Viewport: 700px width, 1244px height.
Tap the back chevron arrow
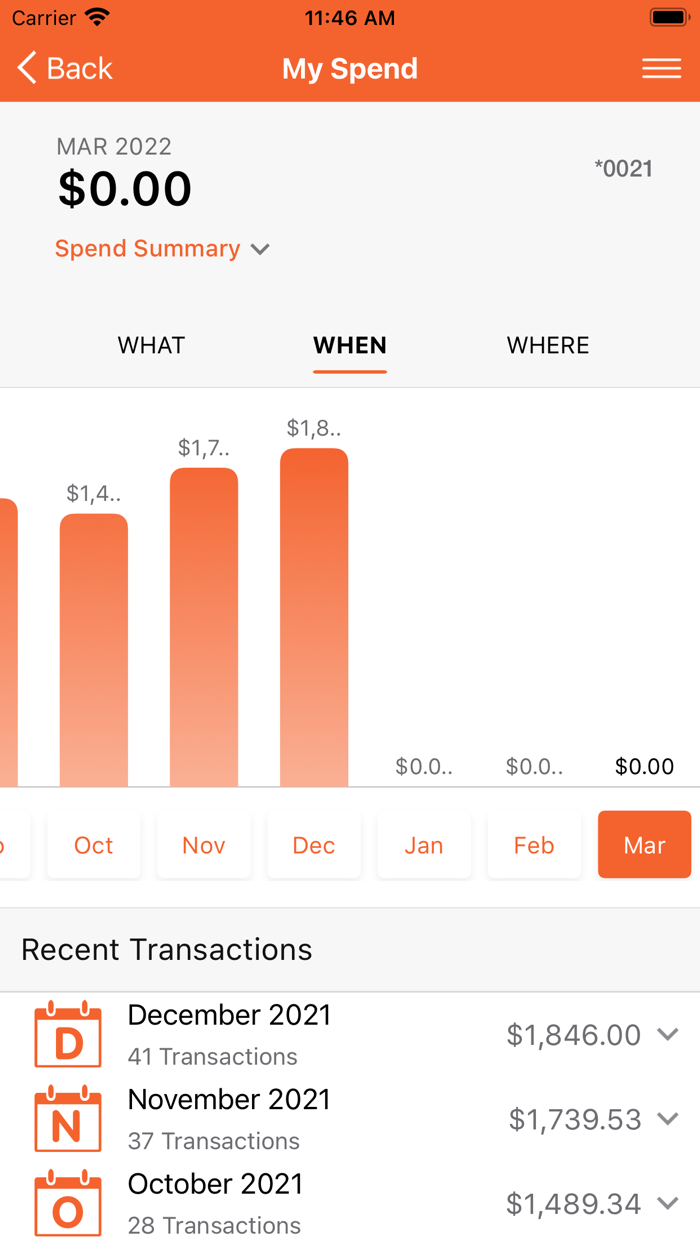(25, 67)
